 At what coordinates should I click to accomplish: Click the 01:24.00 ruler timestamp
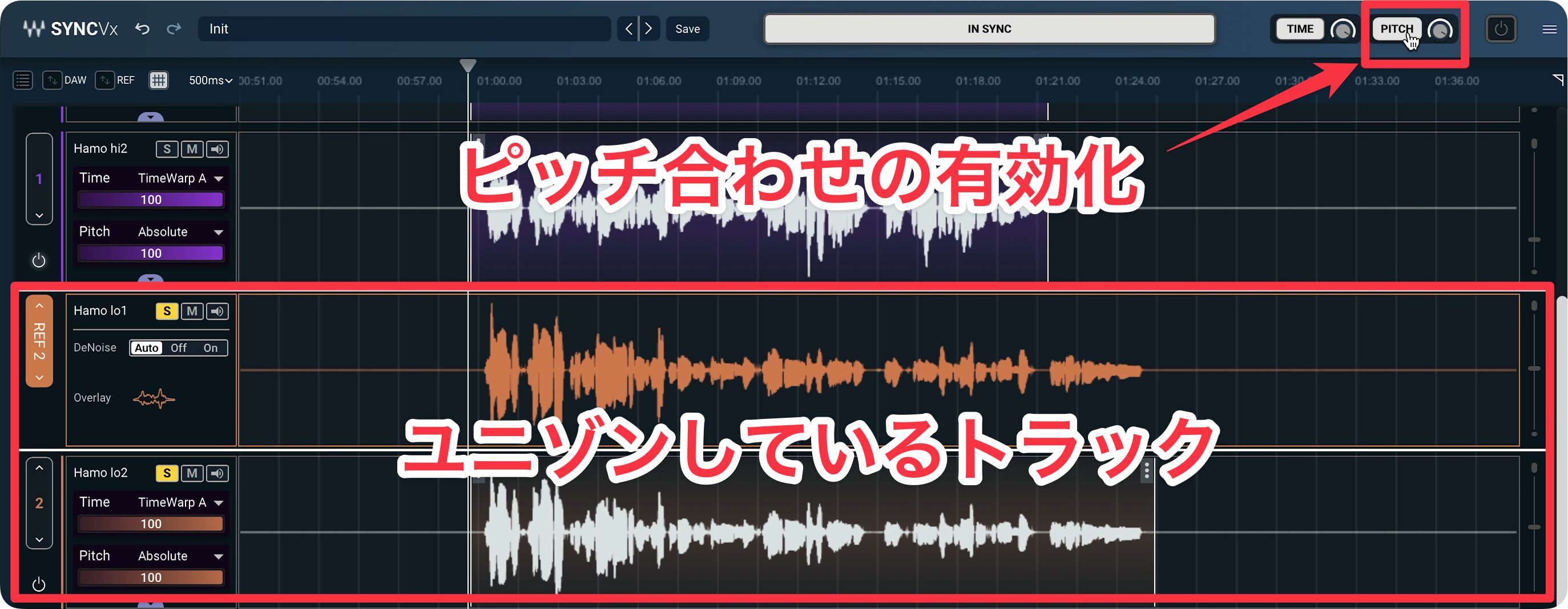tap(1137, 81)
